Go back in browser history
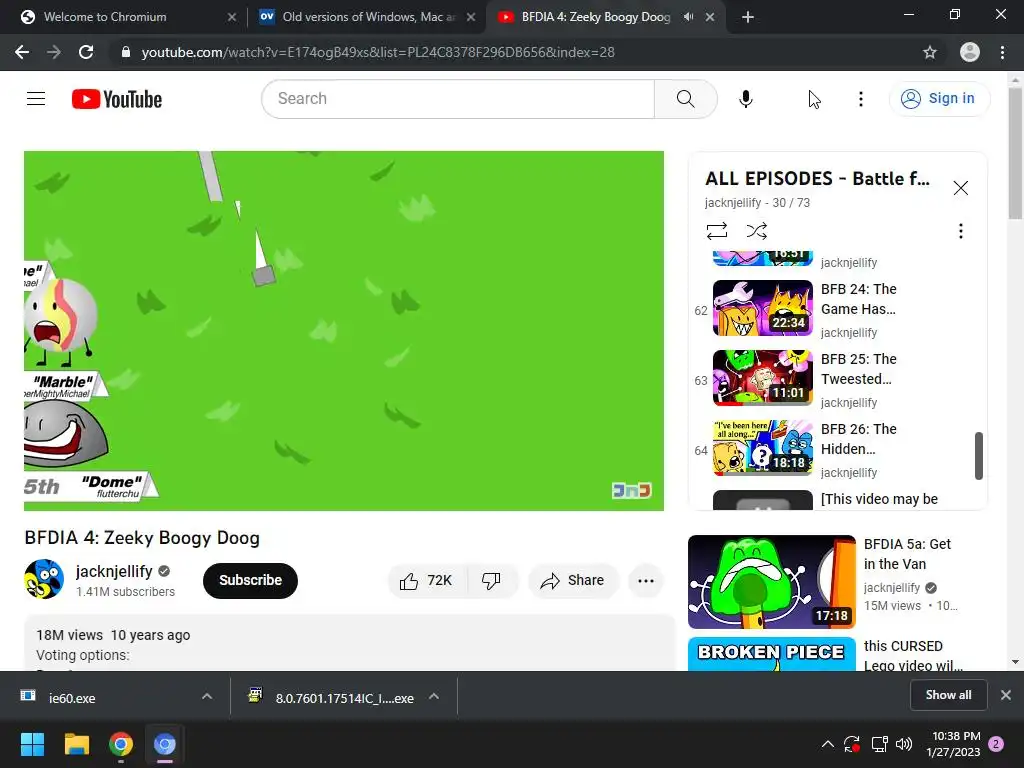This screenshot has width=1024, height=768. pos(22,52)
